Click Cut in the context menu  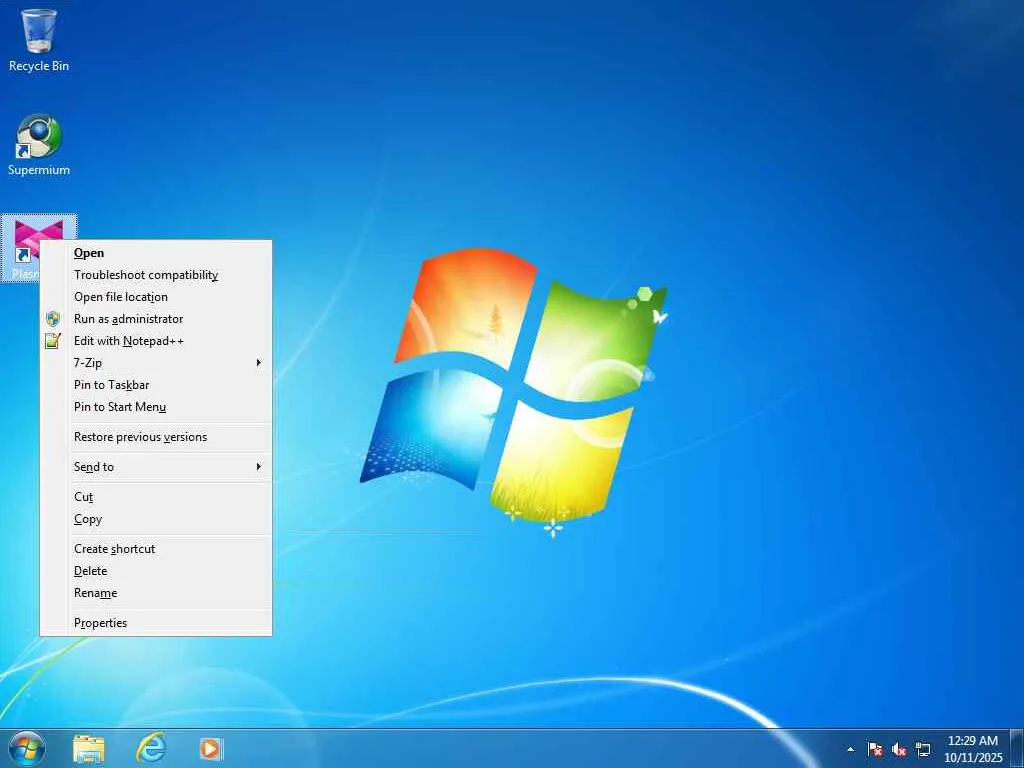(x=155, y=497)
